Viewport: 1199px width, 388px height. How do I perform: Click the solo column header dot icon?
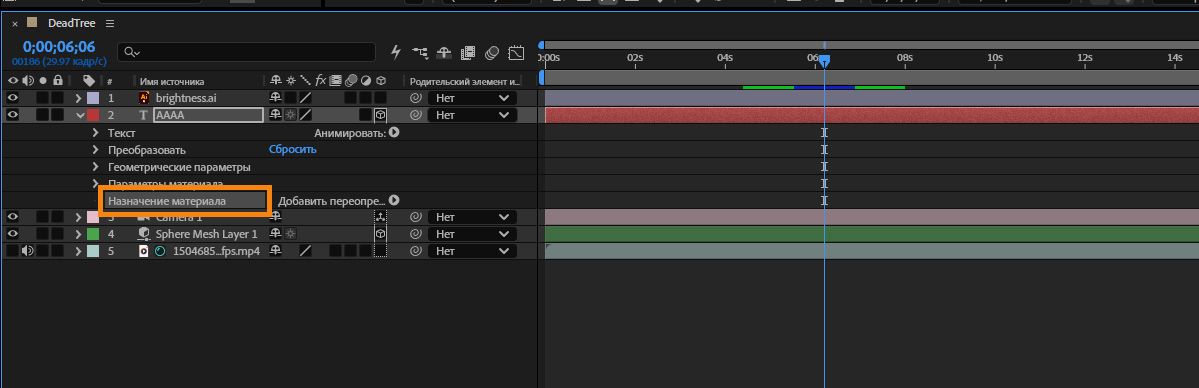point(43,80)
